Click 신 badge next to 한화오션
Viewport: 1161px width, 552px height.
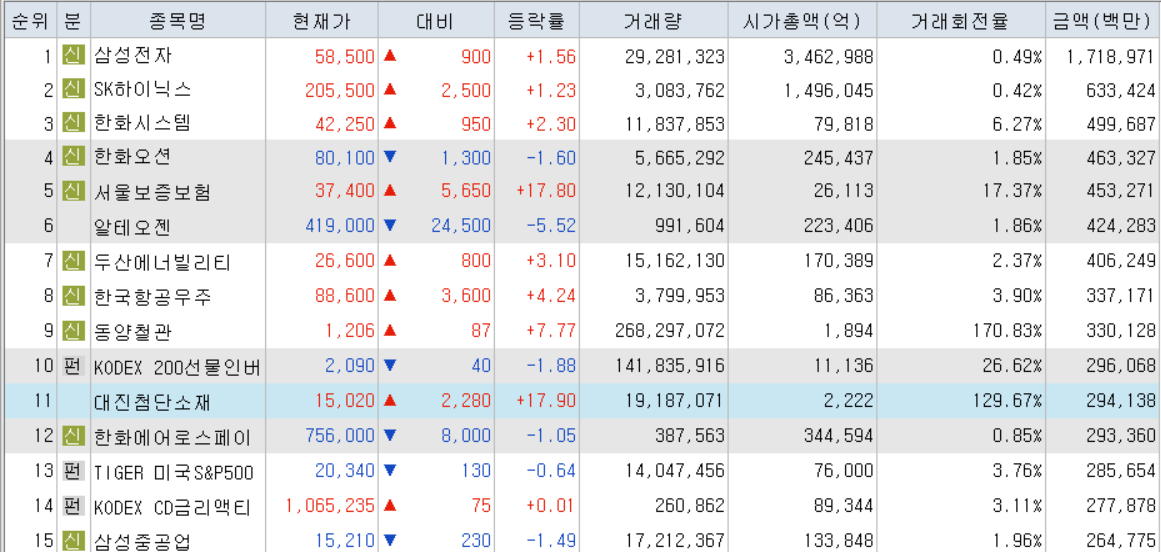[74, 157]
